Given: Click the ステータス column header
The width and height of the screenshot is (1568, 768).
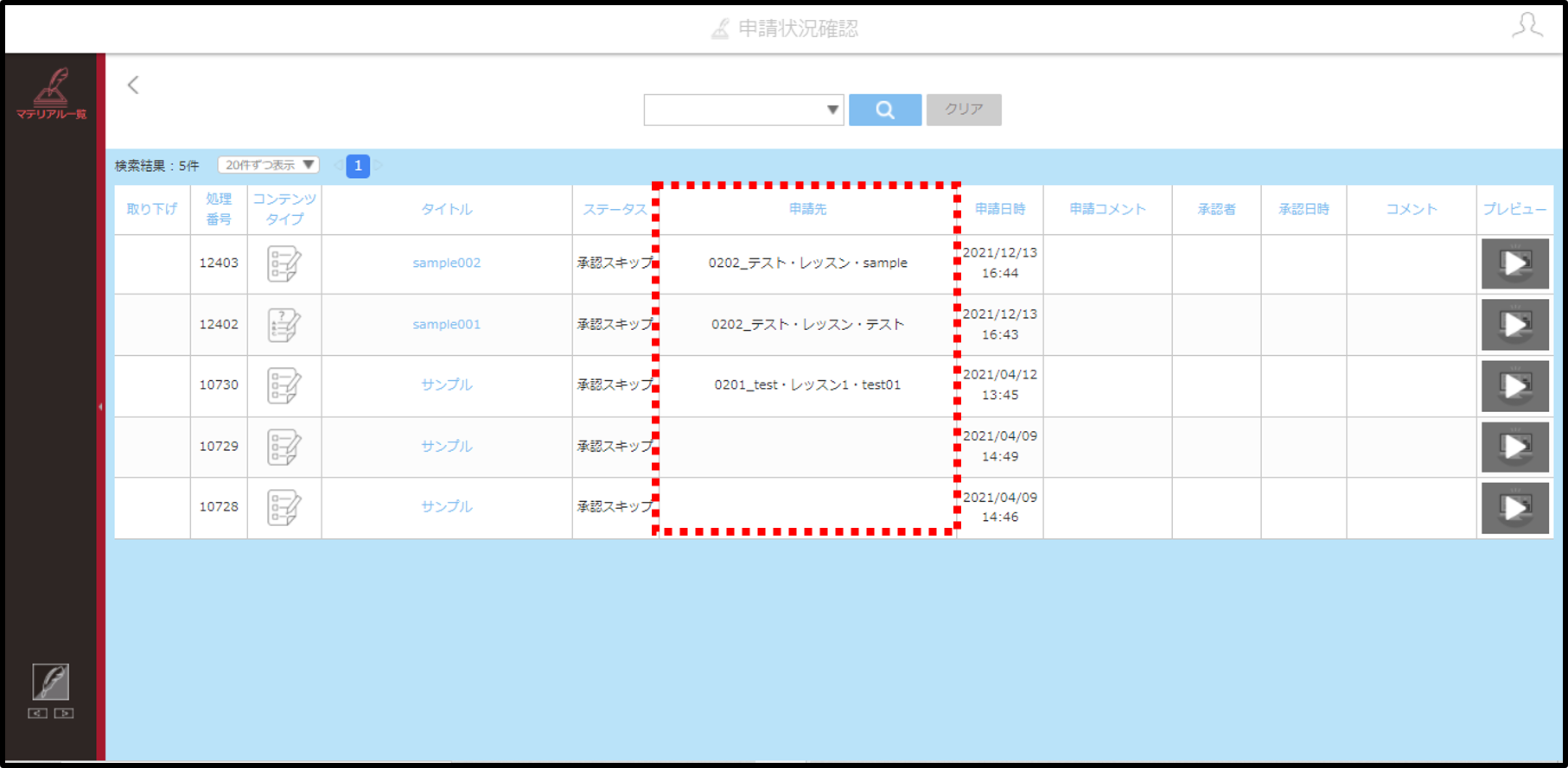Looking at the screenshot, I should coord(615,209).
